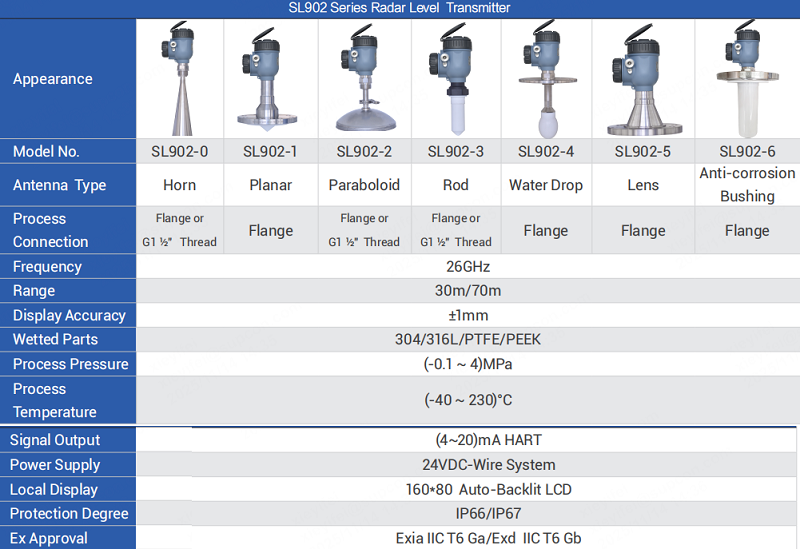This screenshot has width=800, height=549.
Task: Select the Water Drop antenna type cell
Action: [545, 185]
